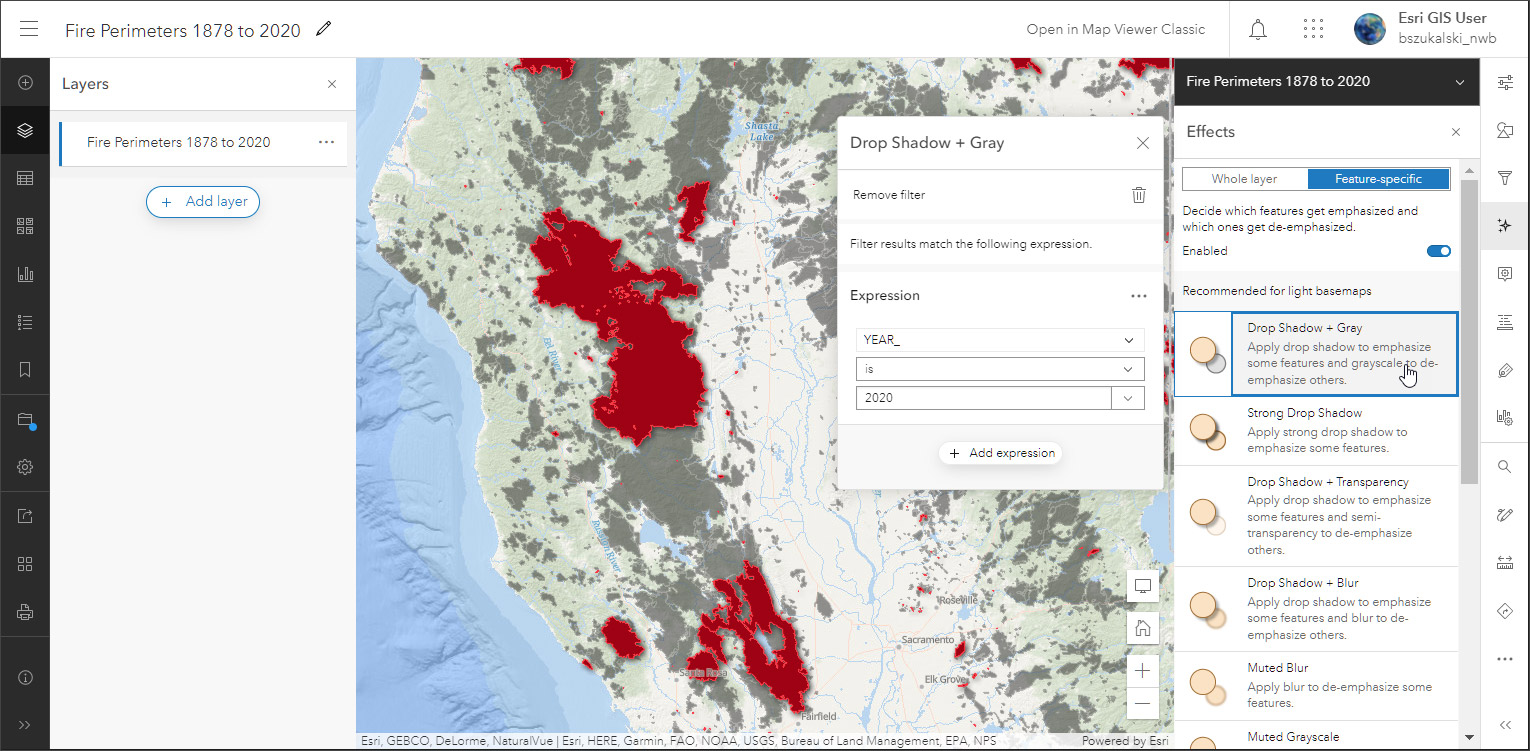1530x751 pixels.
Task: Open the Legend icon in left toolbar
Action: click(26, 322)
